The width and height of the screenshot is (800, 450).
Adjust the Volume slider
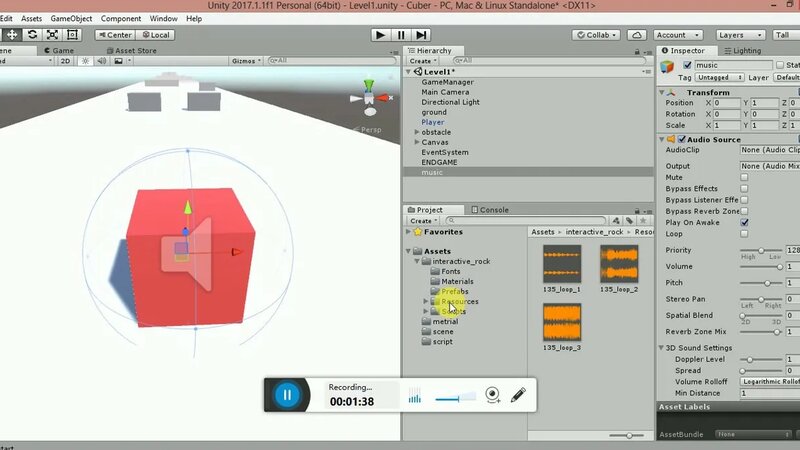click(x=761, y=267)
